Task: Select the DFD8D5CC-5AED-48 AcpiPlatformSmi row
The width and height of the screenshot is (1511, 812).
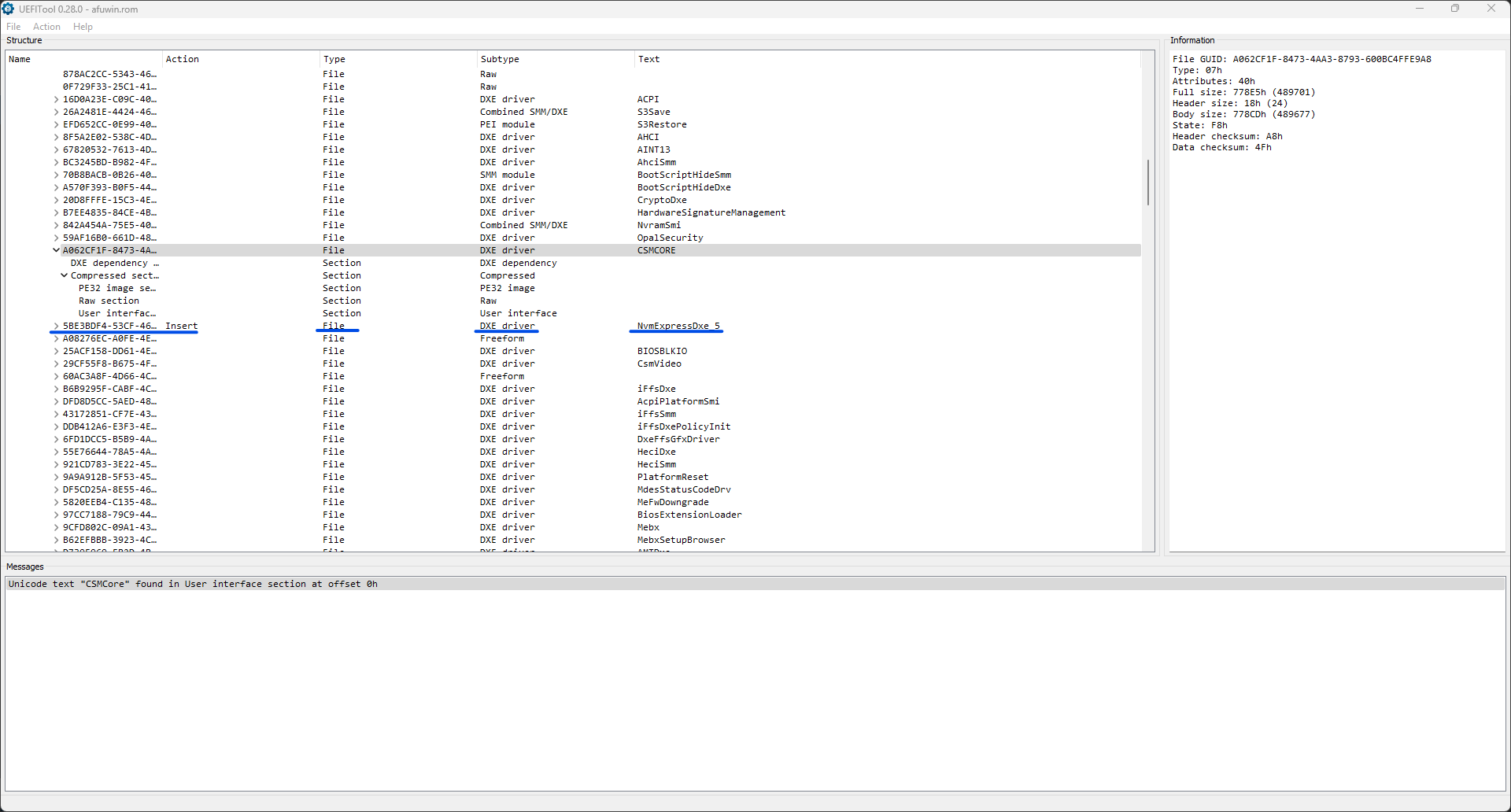Action: tap(573, 401)
